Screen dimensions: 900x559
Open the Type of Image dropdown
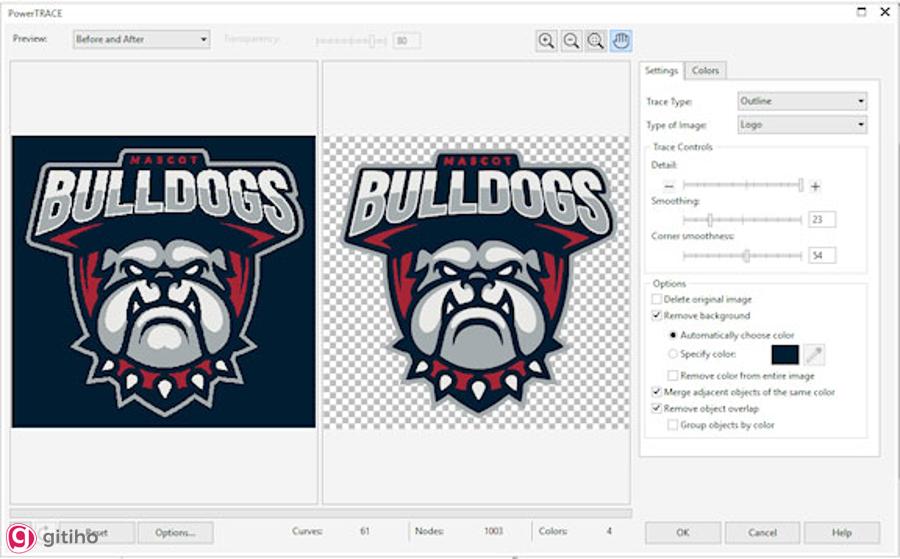(x=802, y=125)
